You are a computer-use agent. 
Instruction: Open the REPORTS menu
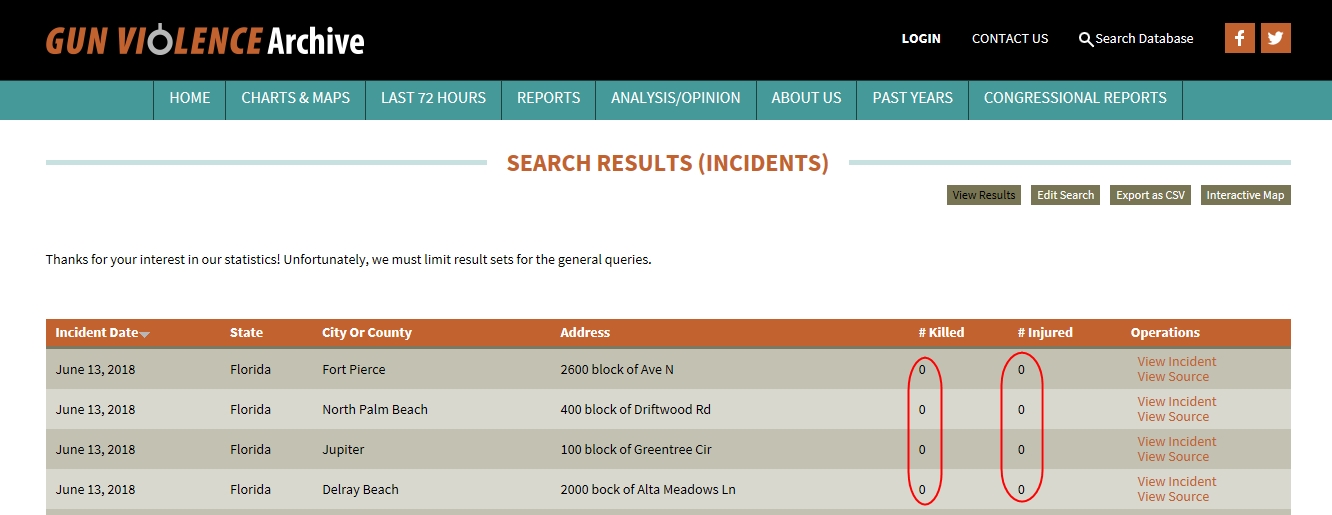pos(548,98)
